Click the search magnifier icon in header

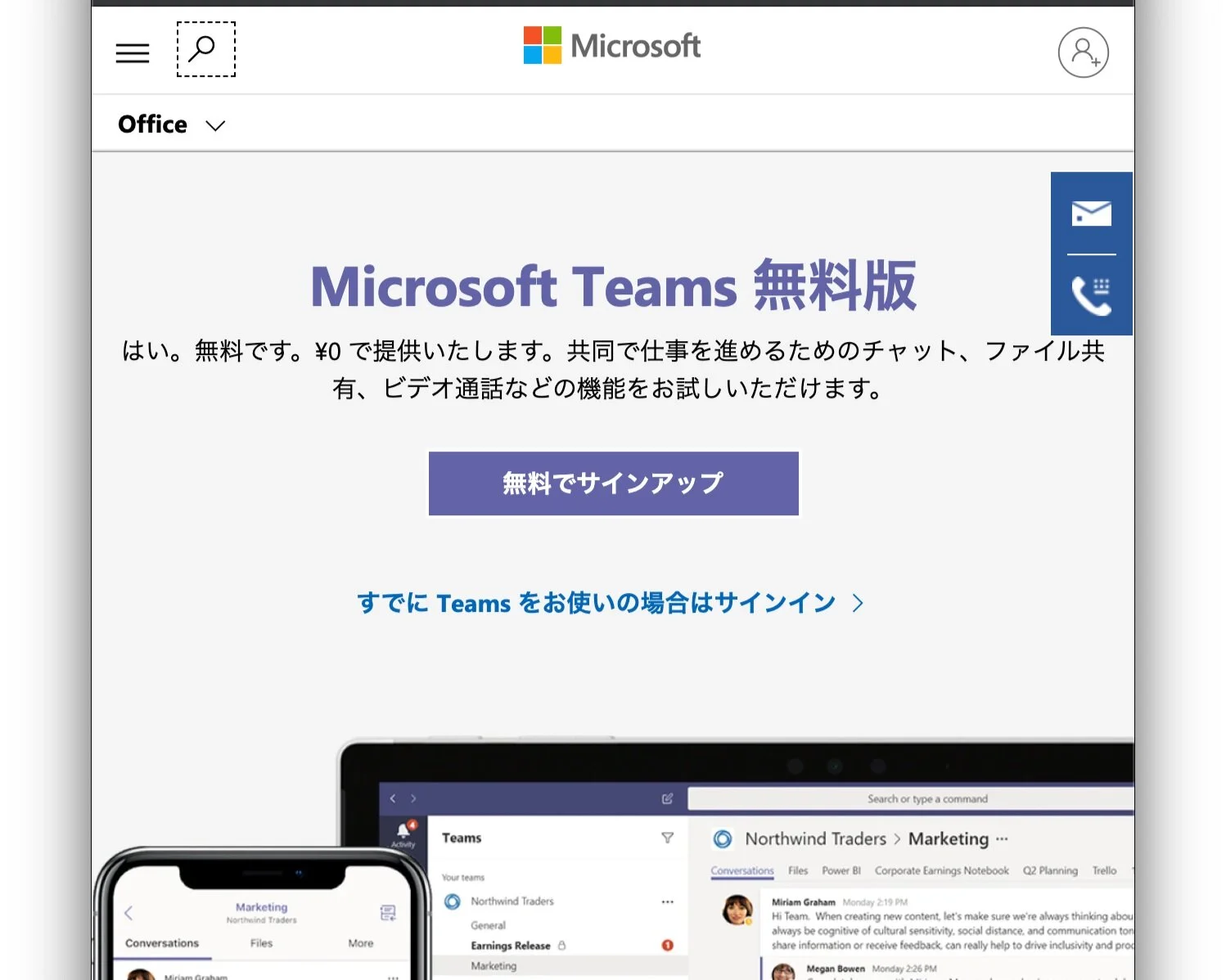tap(204, 50)
